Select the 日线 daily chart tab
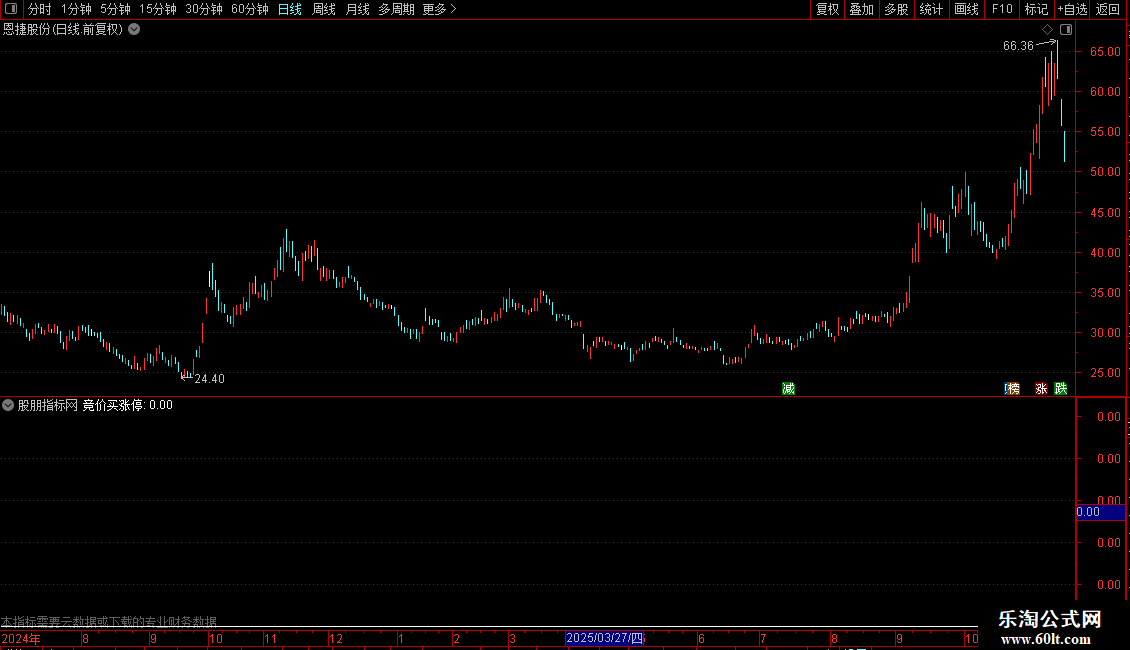Screen dimensions: 1130x650 290,9
